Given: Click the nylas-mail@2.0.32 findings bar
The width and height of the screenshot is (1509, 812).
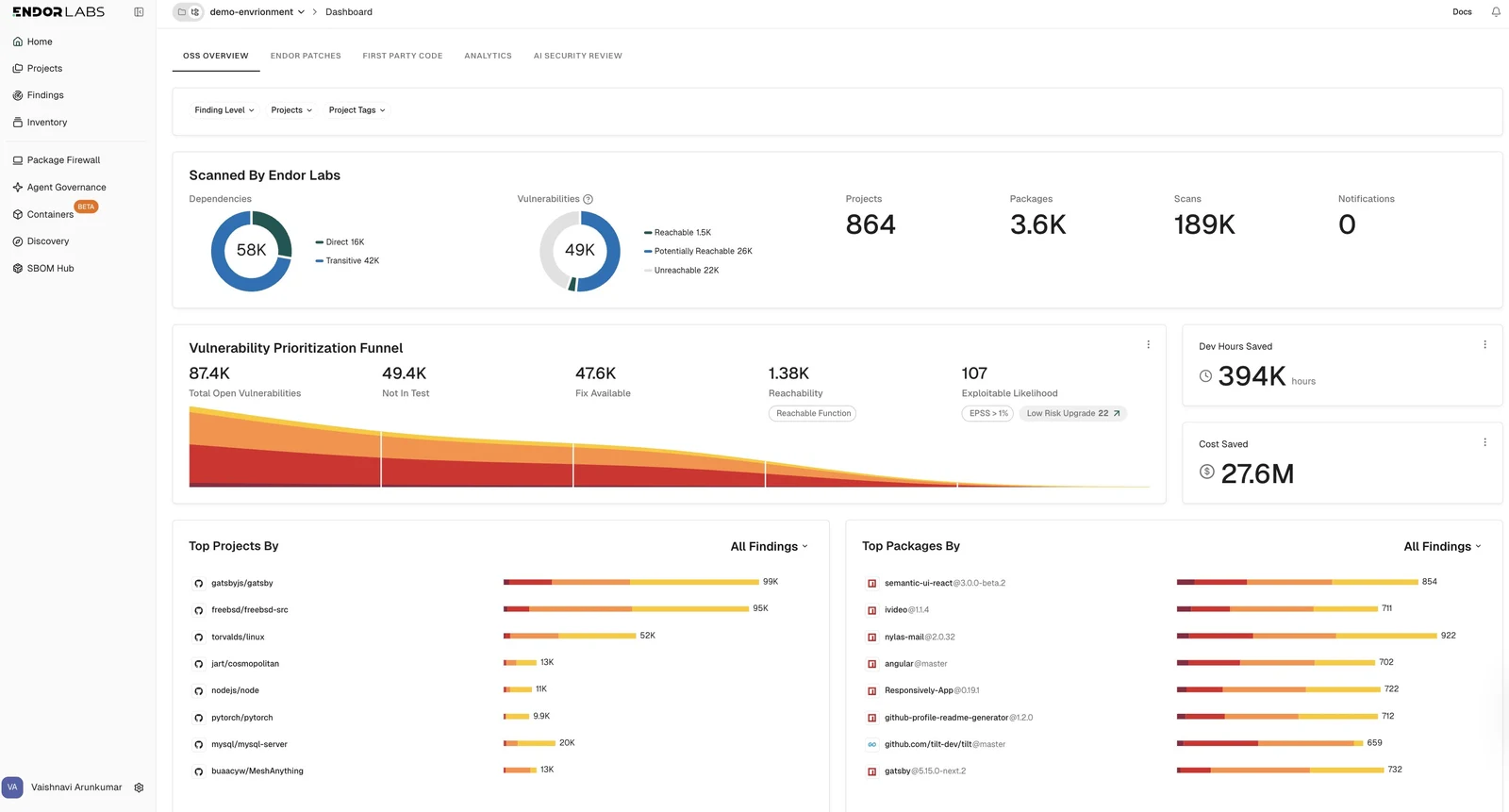Looking at the screenshot, I should 1306,636.
